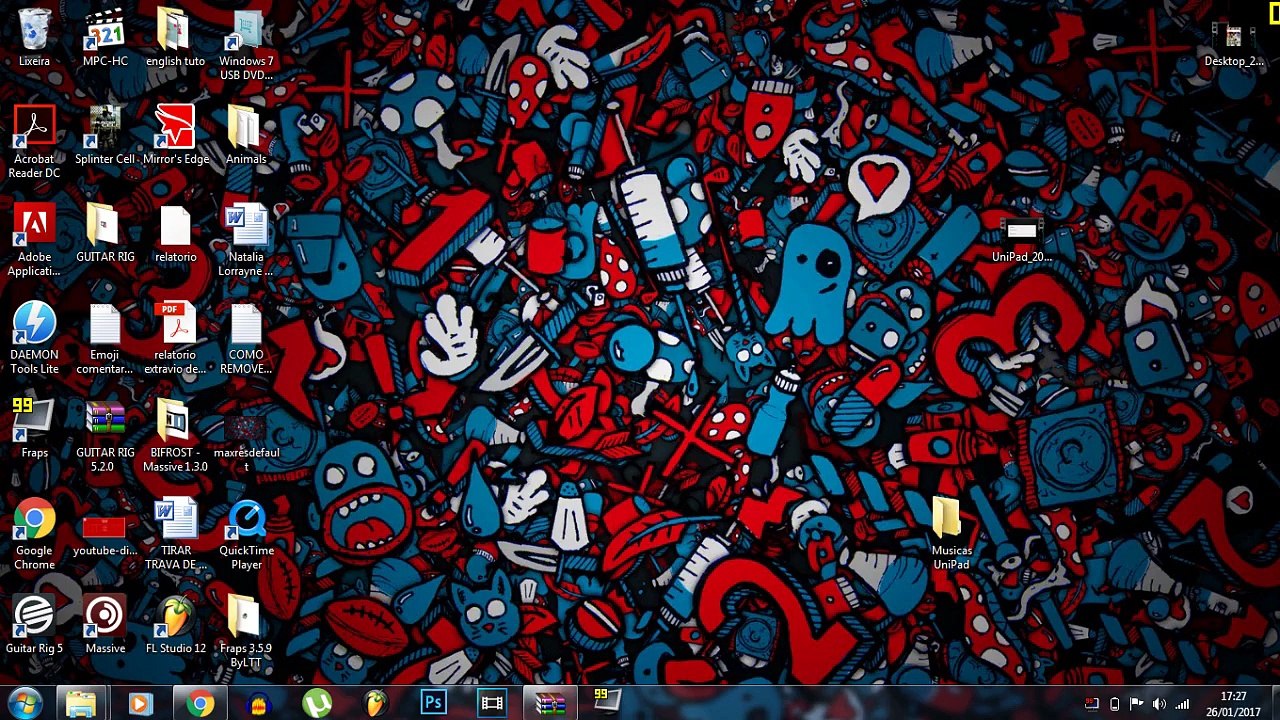Screen dimensions: 1280x720
Task: Open the Action Center flag icon
Action: point(1137,704)
